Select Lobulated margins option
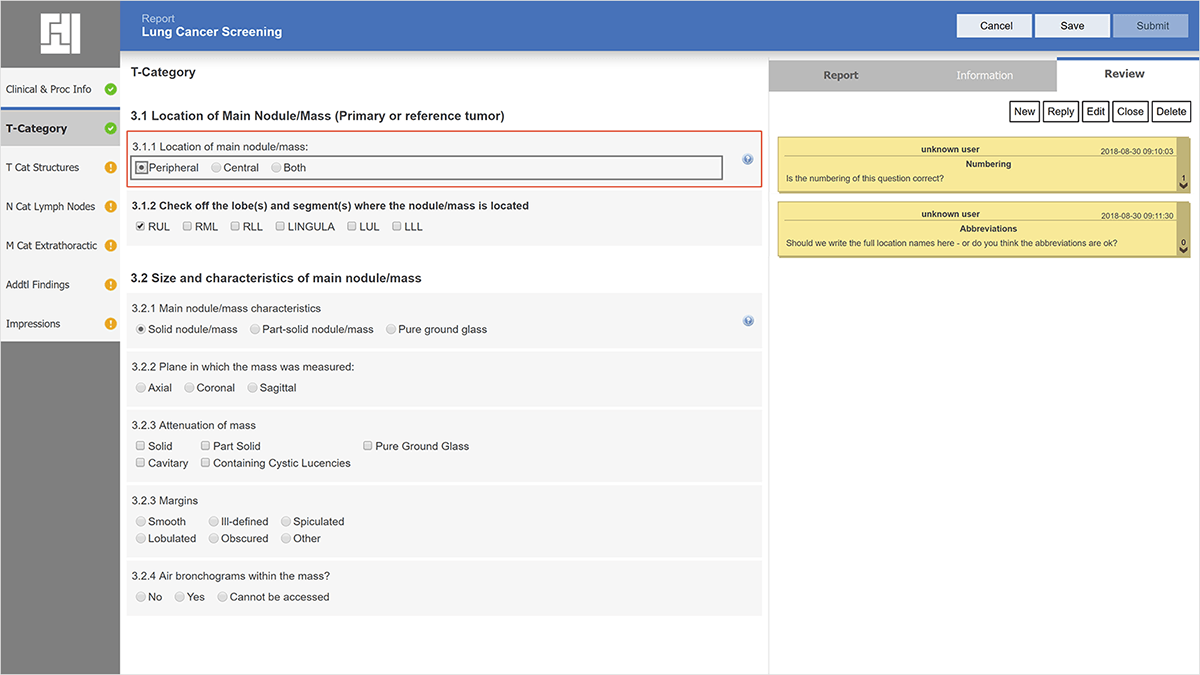 pos(141,539)
